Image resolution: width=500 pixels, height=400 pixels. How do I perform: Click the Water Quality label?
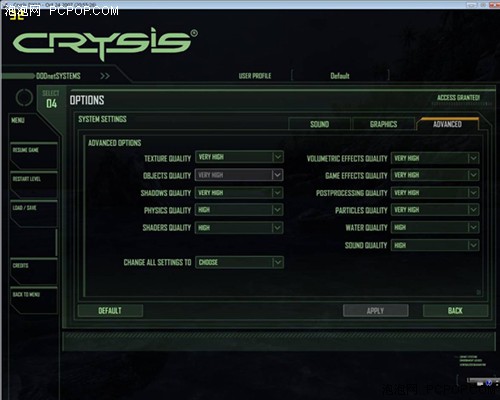[x=366, y=228]
